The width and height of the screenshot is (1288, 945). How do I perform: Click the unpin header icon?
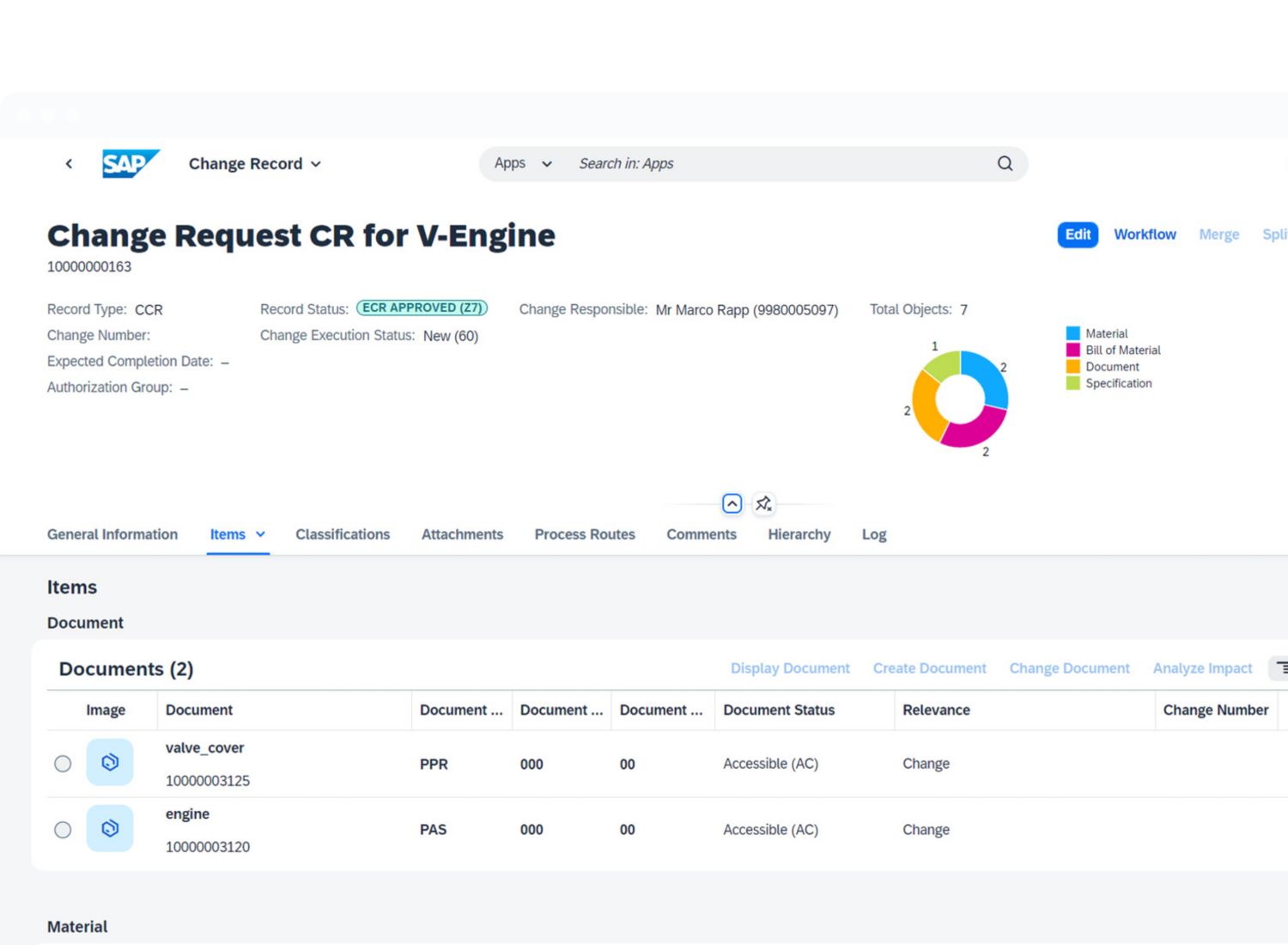(x=763, y=504)
